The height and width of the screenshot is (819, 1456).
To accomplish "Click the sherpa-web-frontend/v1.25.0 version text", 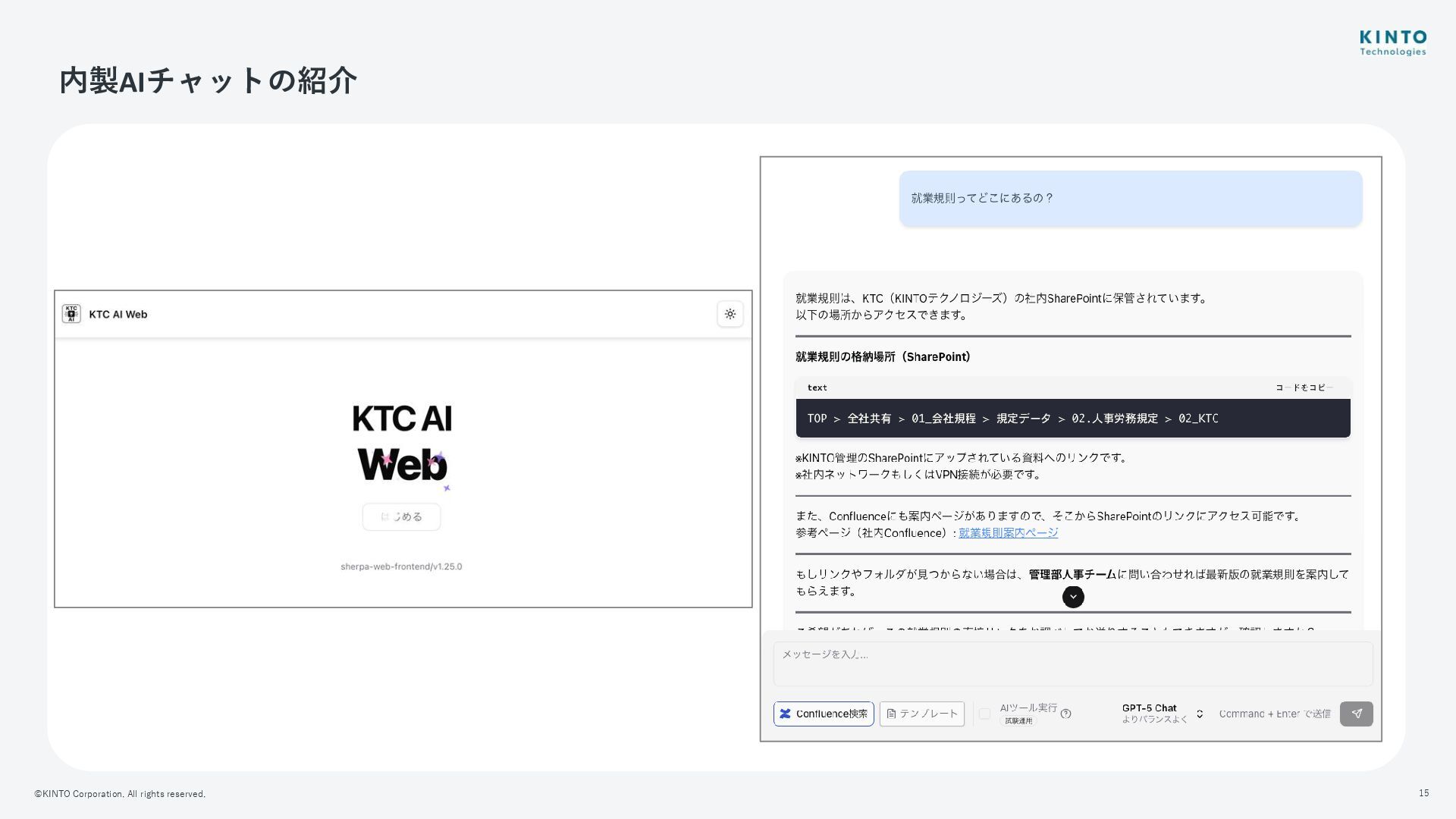I will coord(401,566).
